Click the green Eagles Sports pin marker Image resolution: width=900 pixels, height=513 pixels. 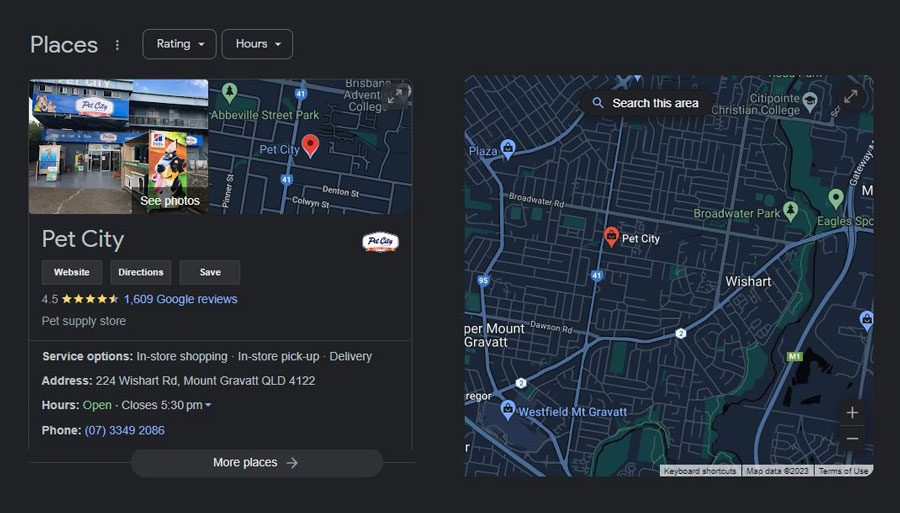836,199
